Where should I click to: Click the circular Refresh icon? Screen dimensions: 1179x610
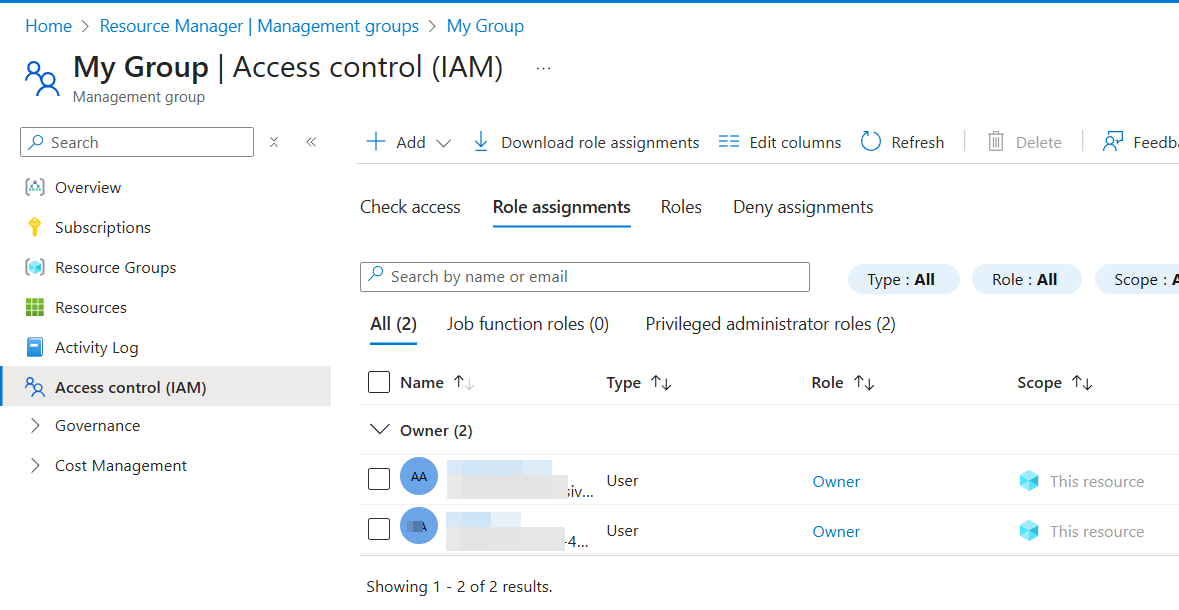pos(871,141)
